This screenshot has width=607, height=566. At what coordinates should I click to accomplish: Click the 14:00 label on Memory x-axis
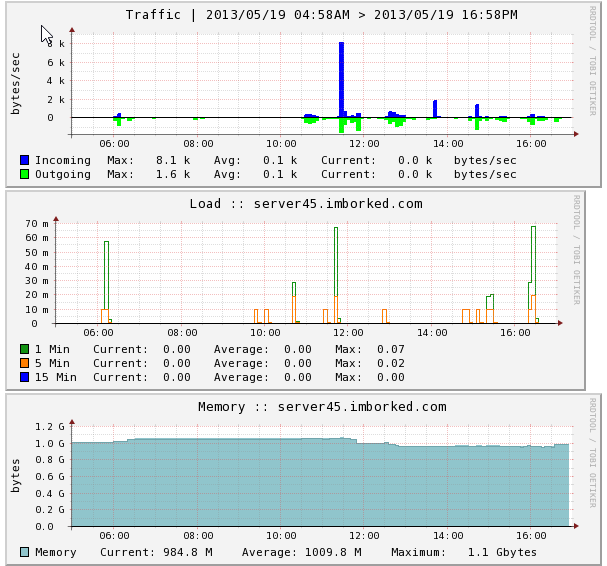coord(448,536)
